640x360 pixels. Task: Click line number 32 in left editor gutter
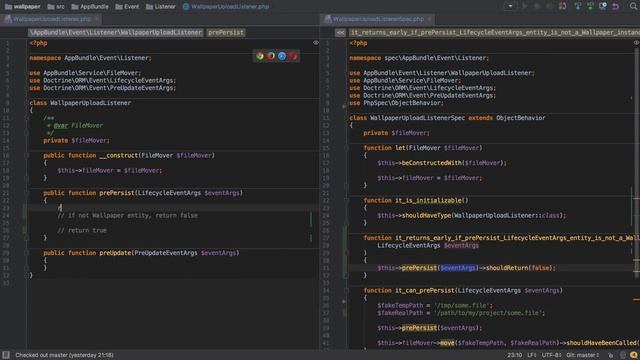point(6,275)
